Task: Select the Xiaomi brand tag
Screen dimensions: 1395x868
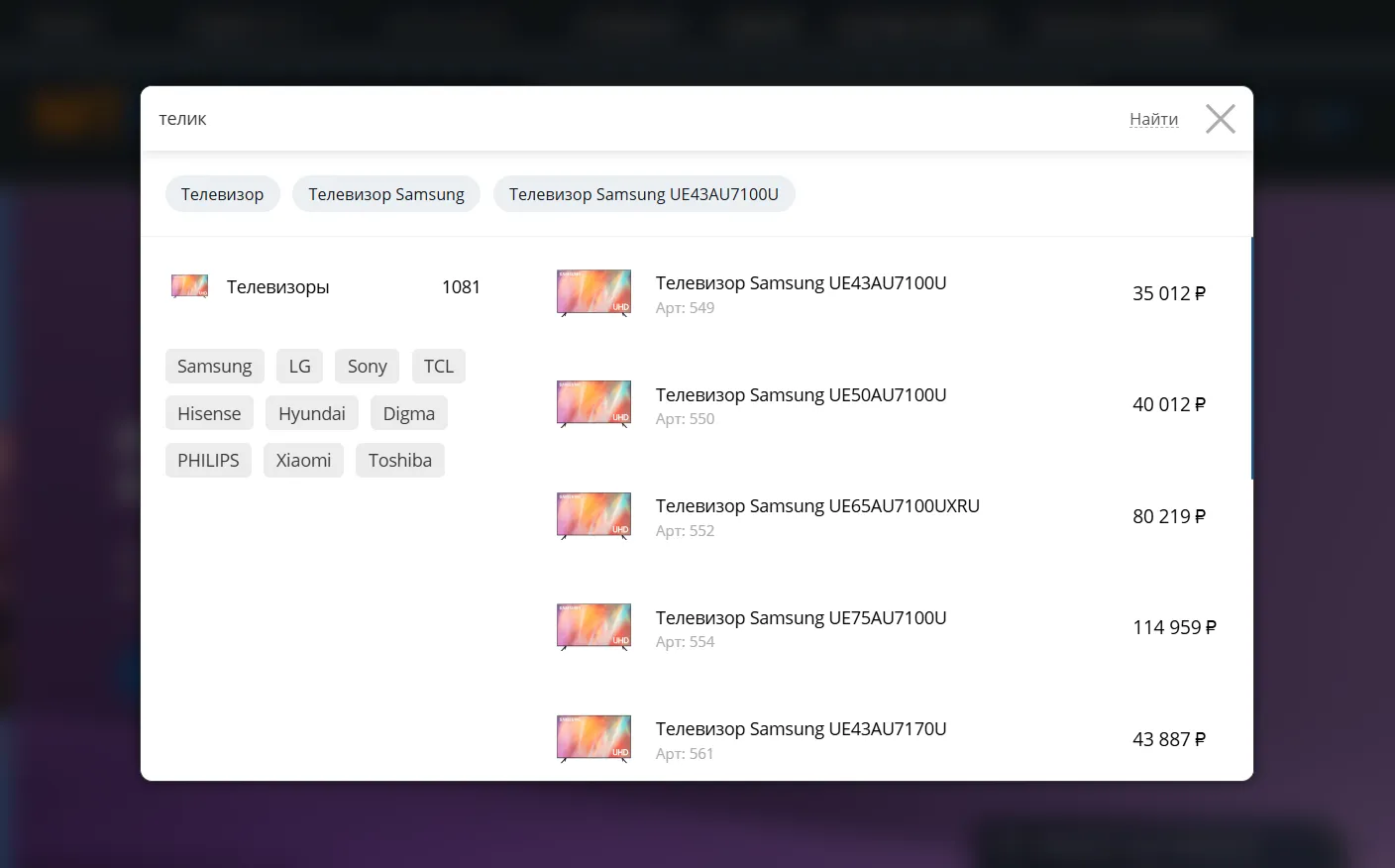Action: [x=303, y=460]
